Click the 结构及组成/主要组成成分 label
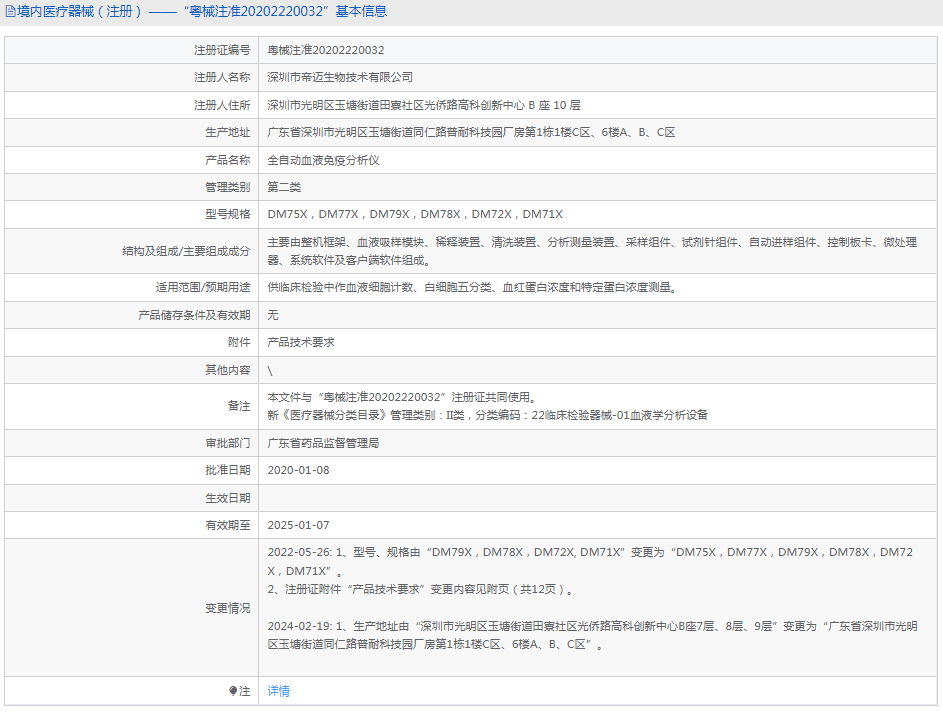 point(186,251)
